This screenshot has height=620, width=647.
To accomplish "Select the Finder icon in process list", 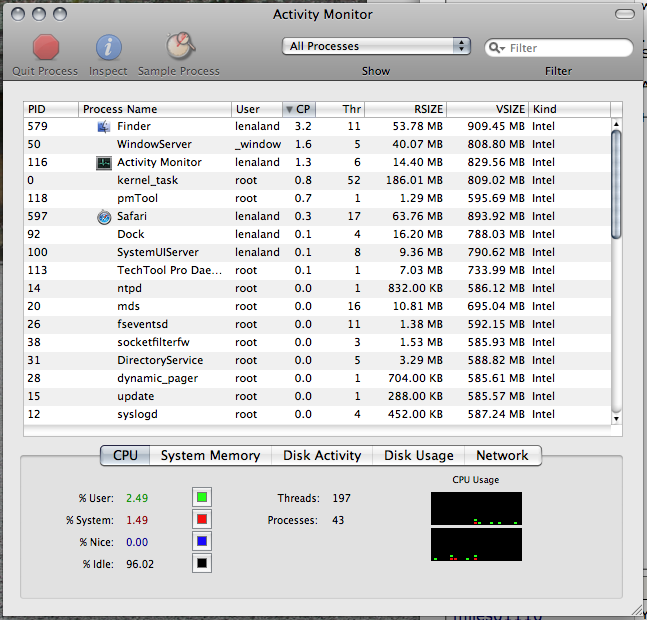I will click(104, 126).
